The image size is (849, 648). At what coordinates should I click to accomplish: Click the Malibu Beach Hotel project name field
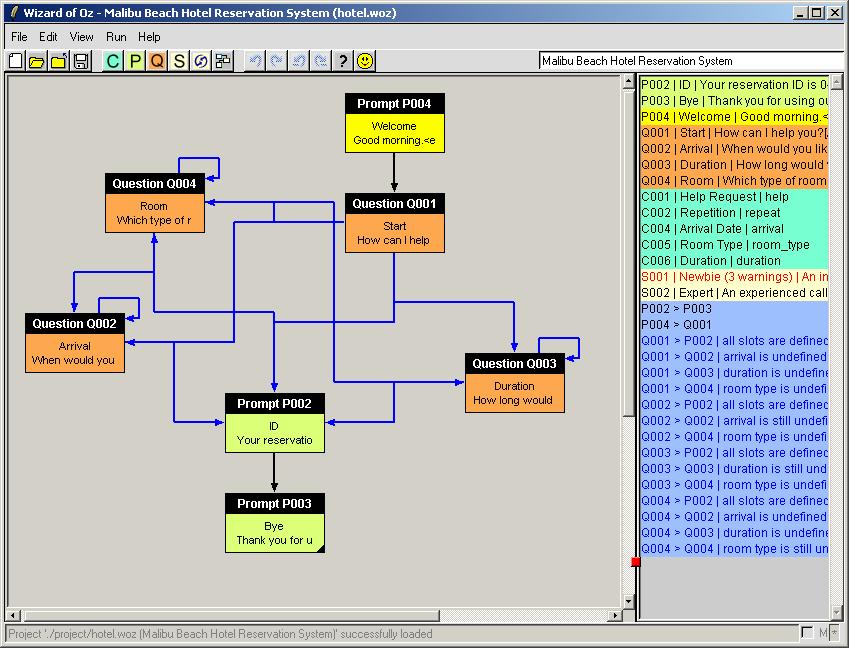coord(691,61)
